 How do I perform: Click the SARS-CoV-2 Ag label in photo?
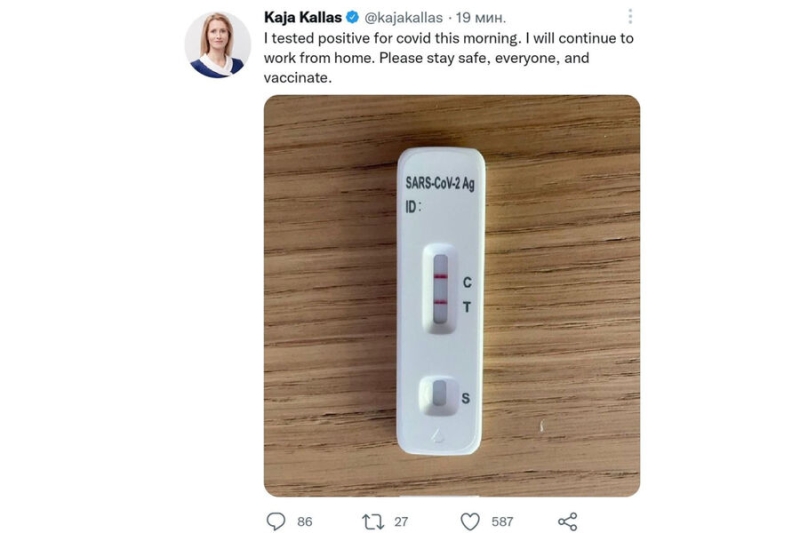[x=439, y=183]
